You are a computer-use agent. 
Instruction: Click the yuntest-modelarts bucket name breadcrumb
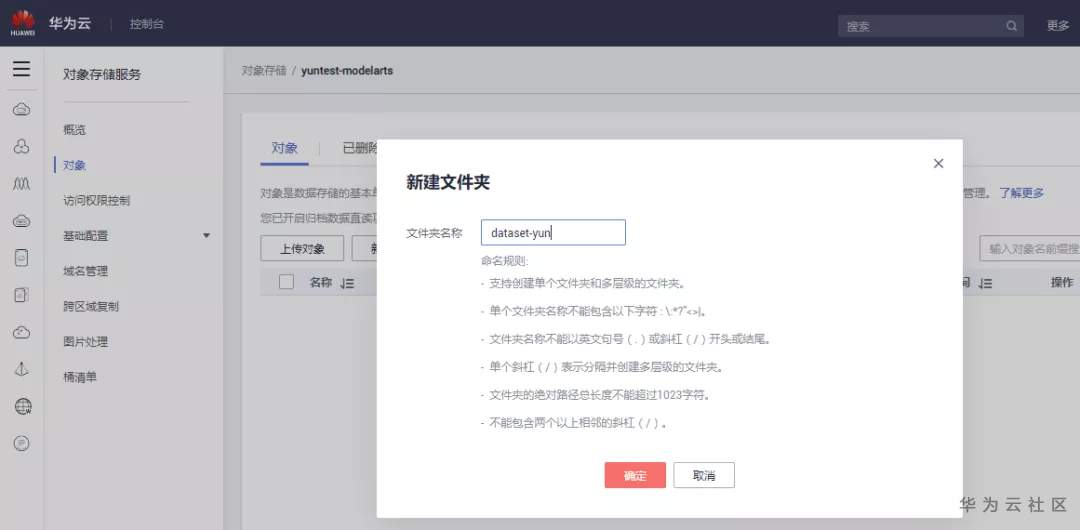coord(347,70)
